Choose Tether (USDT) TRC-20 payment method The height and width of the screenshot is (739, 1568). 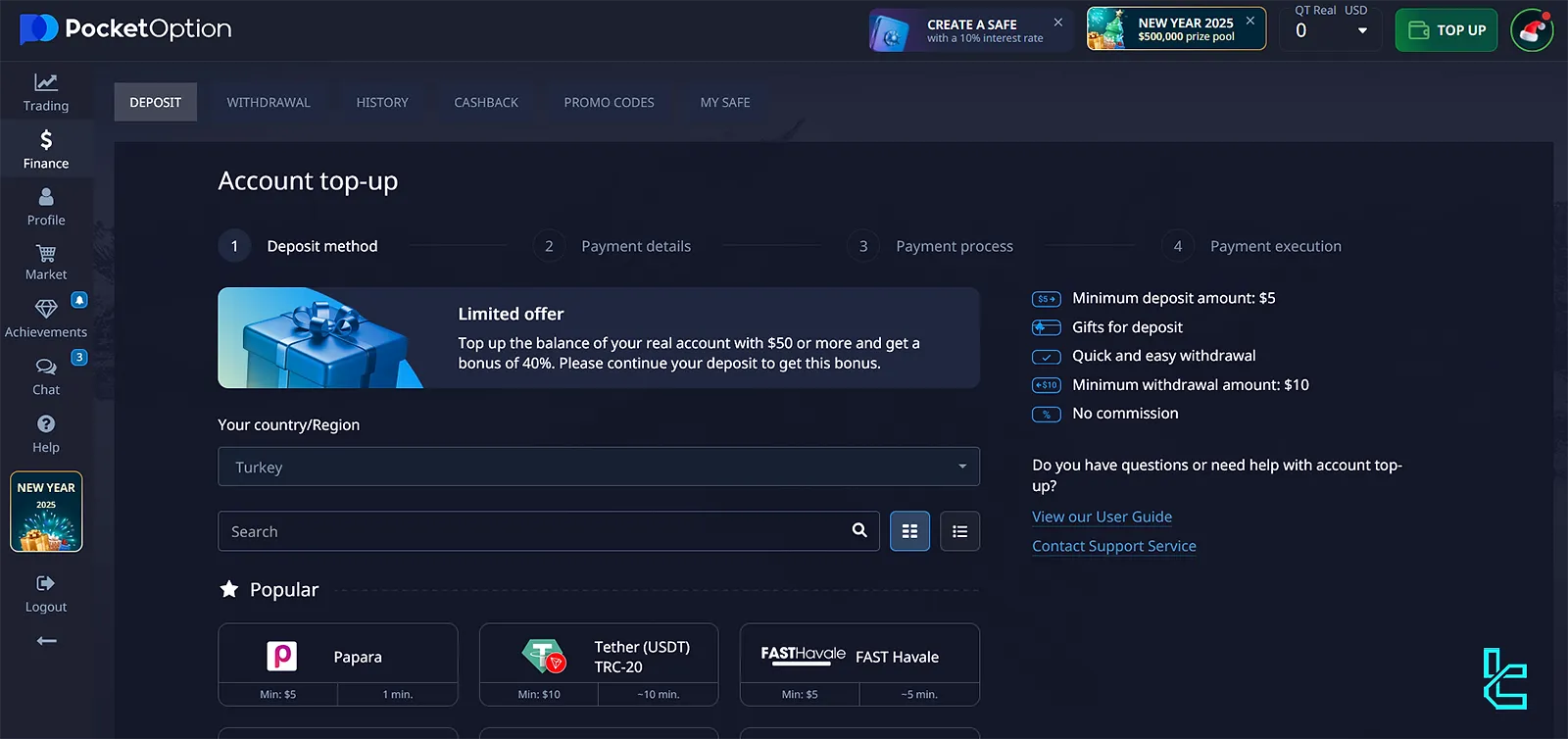coord(599,665)
